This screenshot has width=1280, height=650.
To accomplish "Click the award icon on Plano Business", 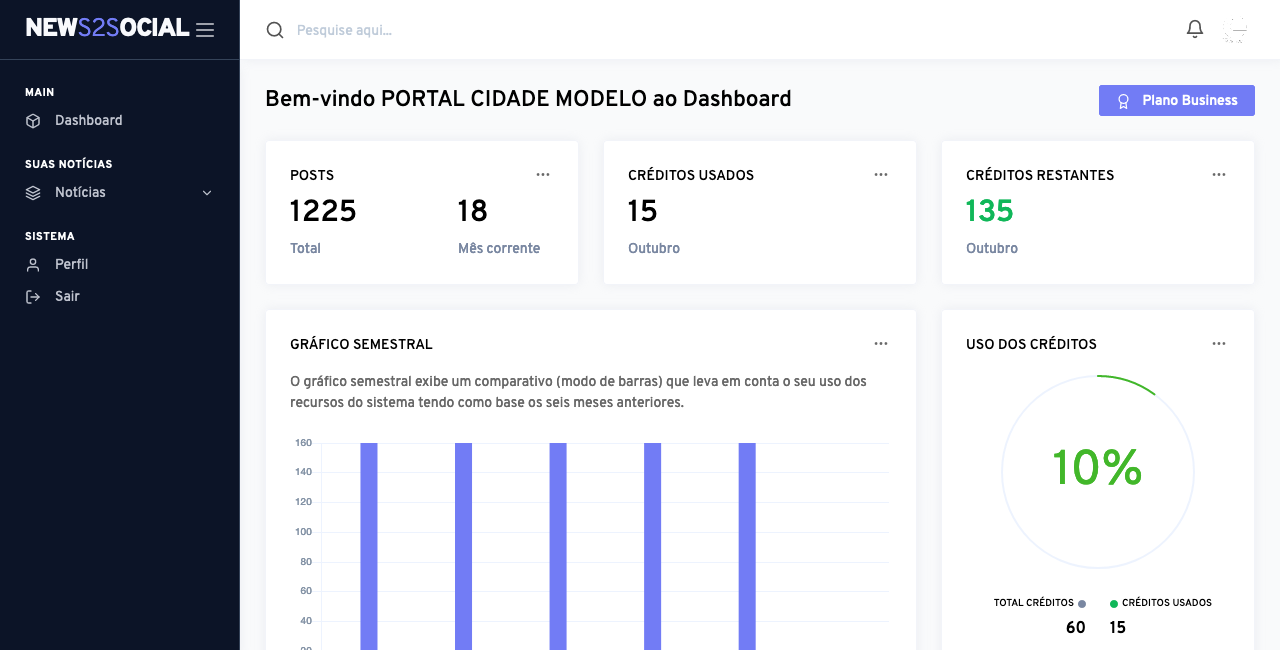I will (x=1123, y=101).
